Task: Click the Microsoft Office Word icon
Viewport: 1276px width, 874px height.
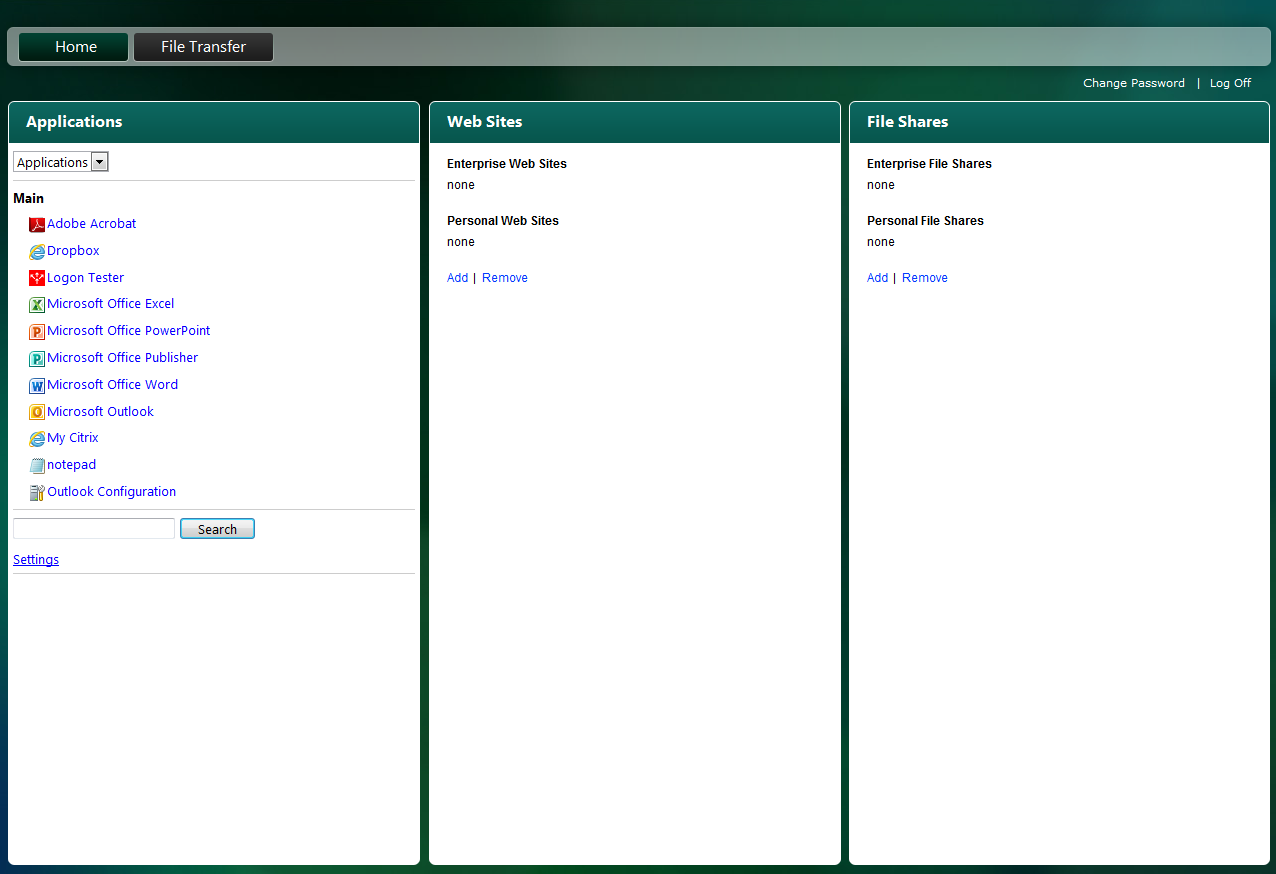Action: coord(37,386)
